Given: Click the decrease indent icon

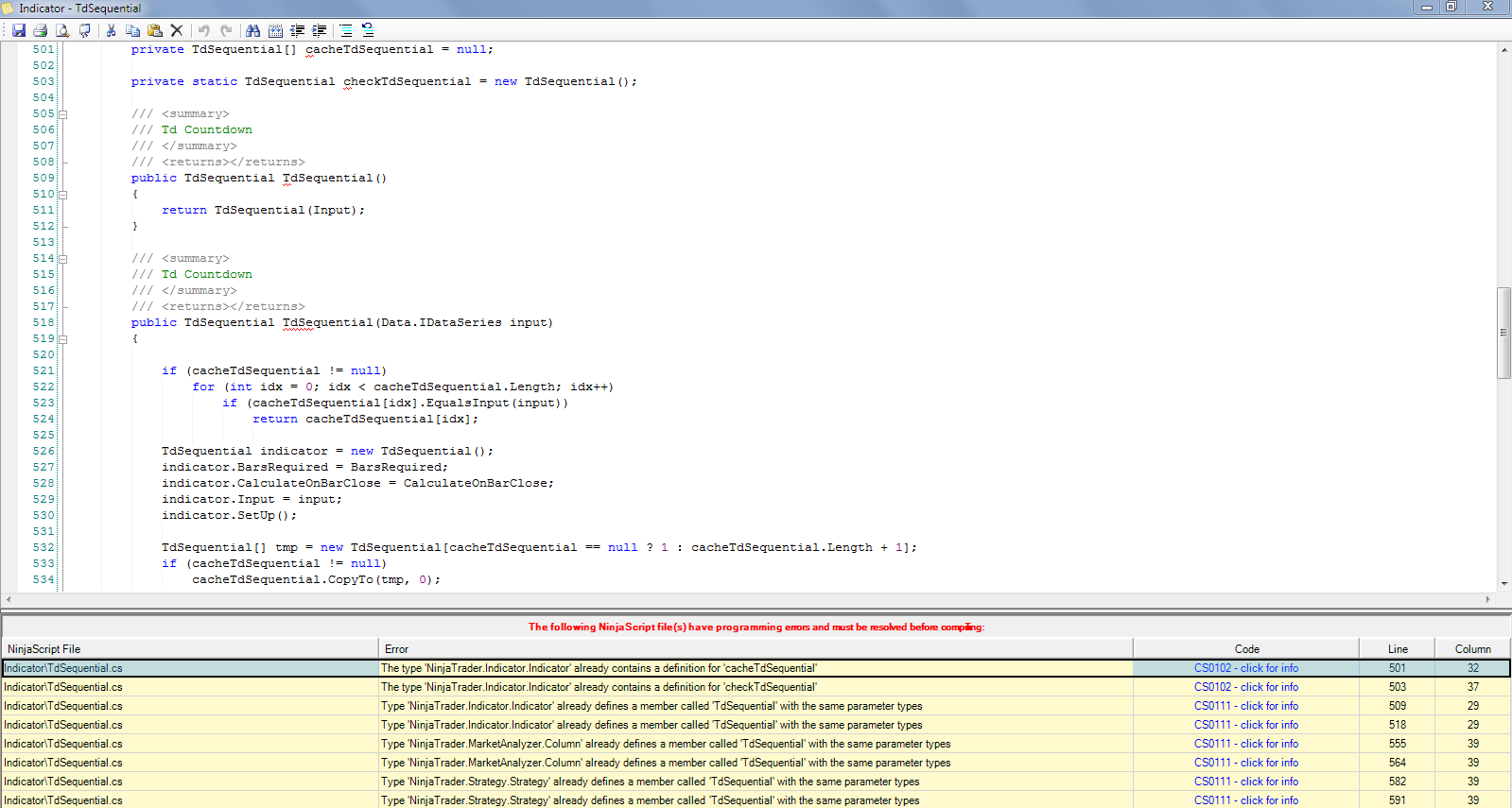Looking at the screenshot, I should pyautogui.click(x=297, y=30).
